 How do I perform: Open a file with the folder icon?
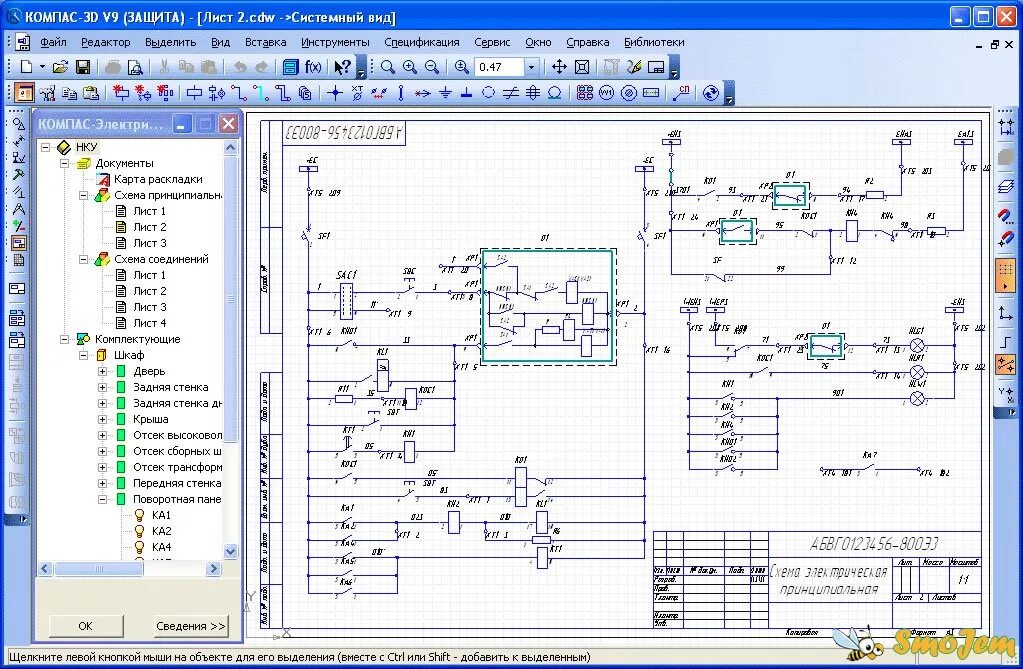coord(61,67)
